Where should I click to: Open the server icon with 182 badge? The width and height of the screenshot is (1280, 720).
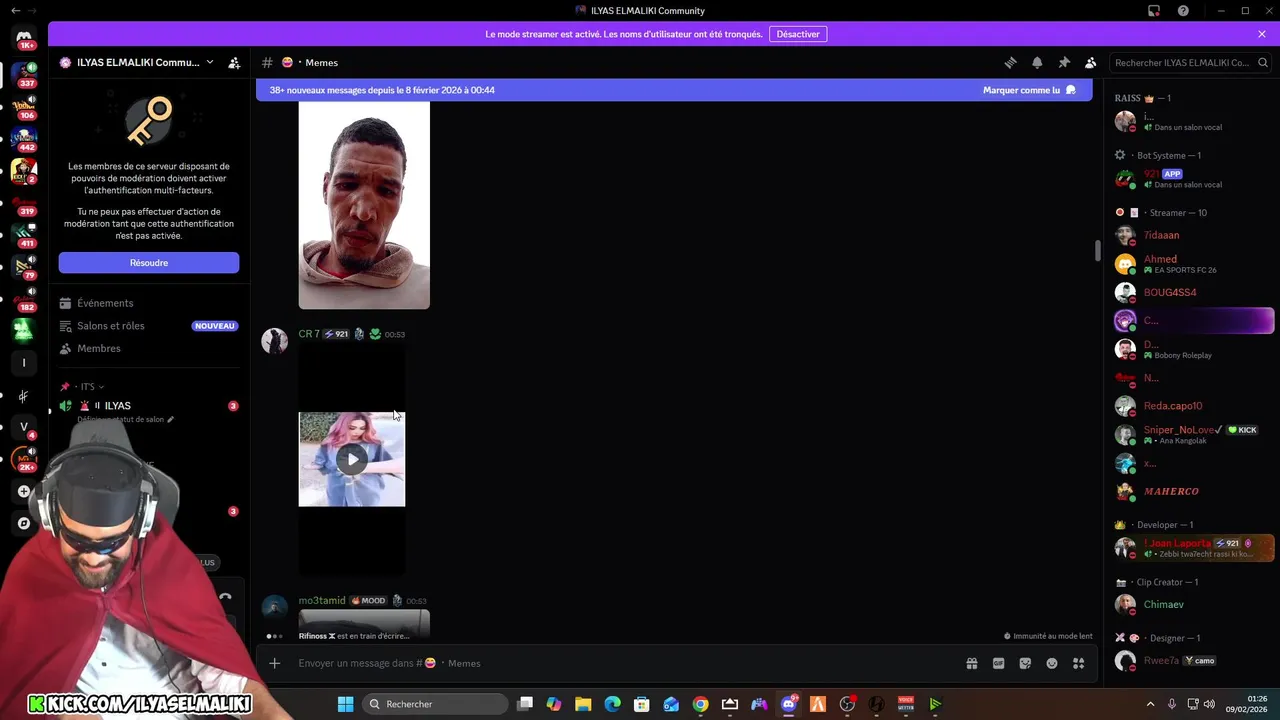coord(24,298)
